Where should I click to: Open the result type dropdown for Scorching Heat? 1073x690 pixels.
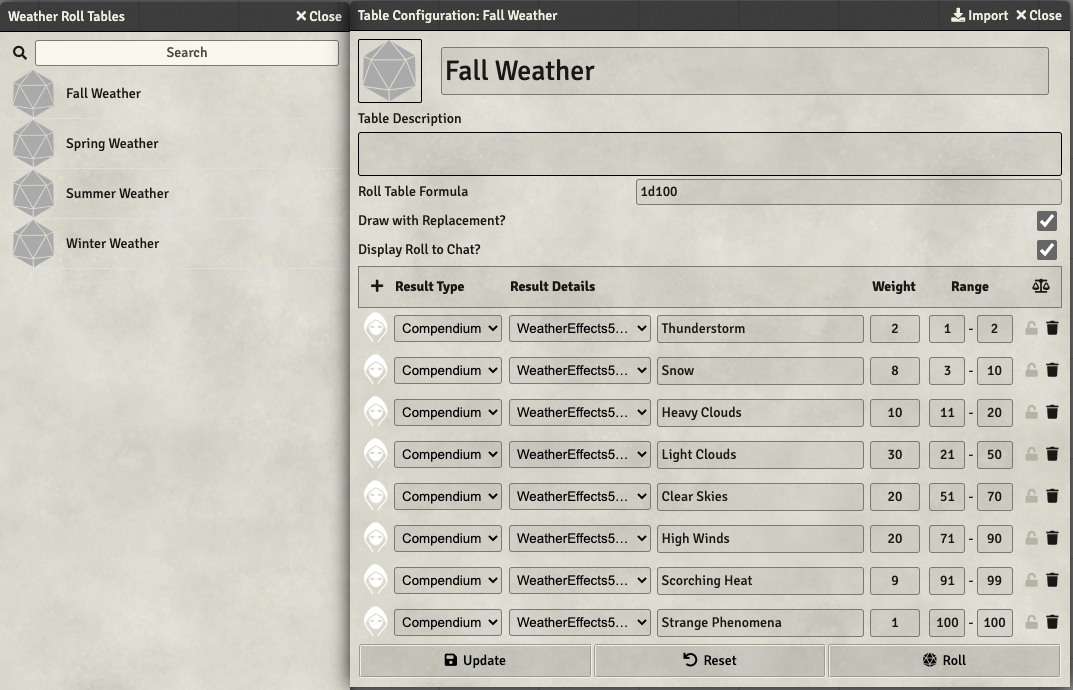point(447,580)
